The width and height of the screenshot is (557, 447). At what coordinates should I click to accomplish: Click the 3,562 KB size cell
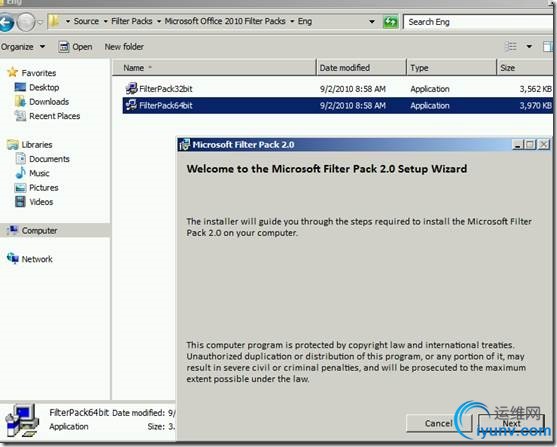tap(535, 89)
